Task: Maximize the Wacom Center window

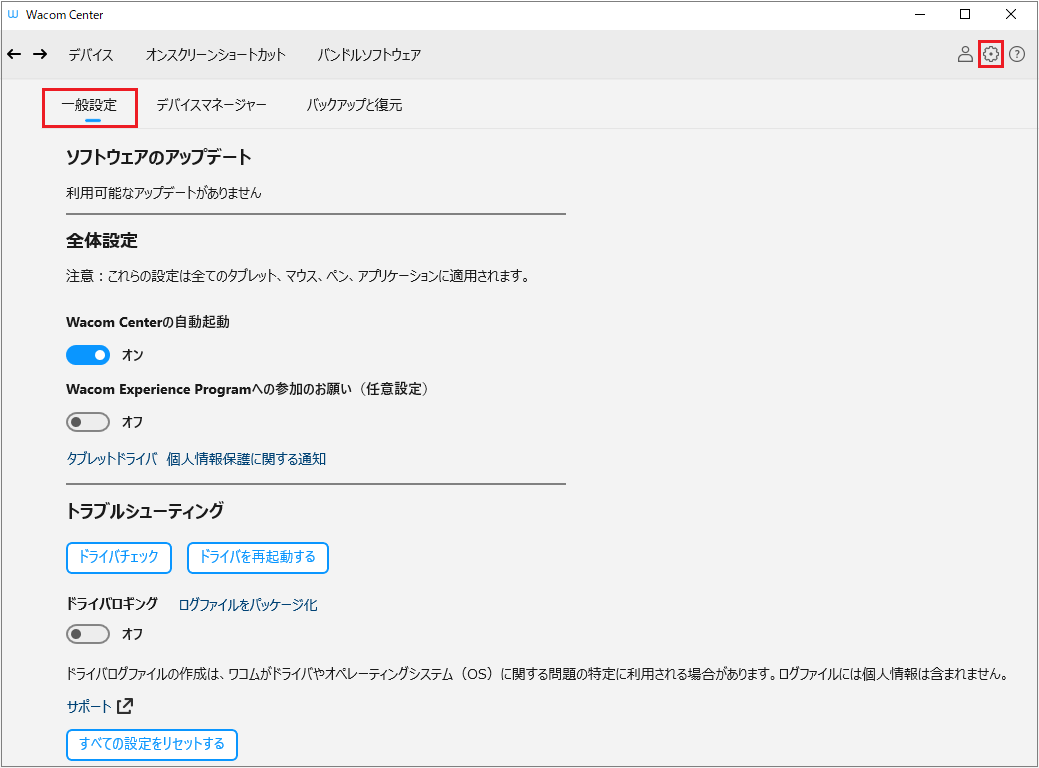Action: tap(965, 15)
